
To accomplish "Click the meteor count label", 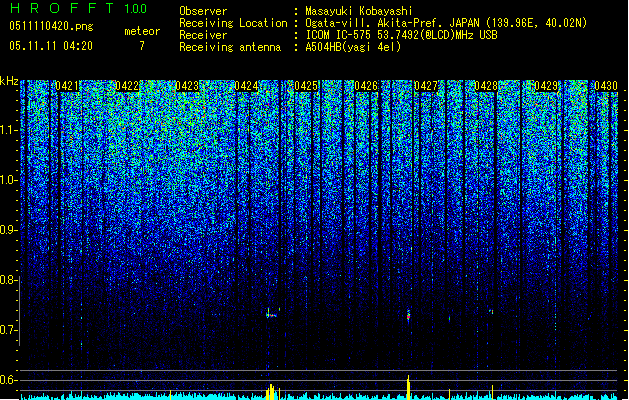I will pos(142,31).
